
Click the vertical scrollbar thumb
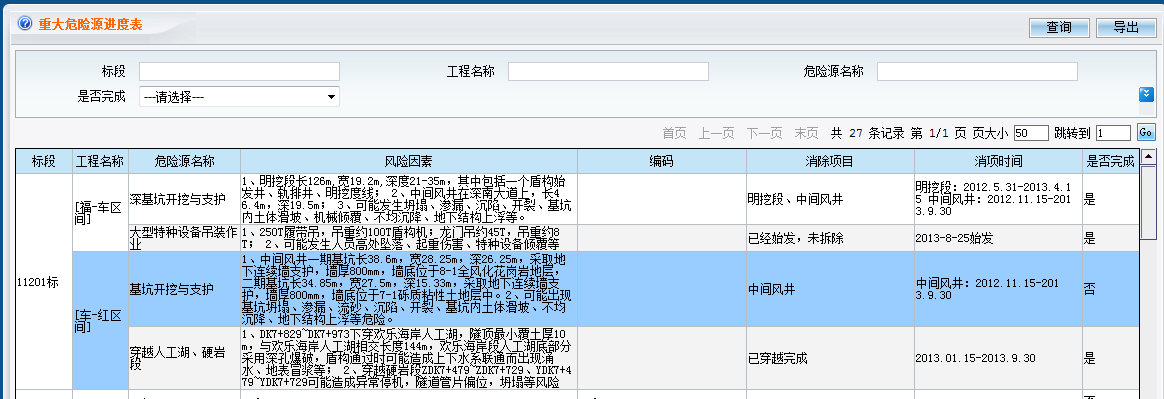pos(1148,202)
